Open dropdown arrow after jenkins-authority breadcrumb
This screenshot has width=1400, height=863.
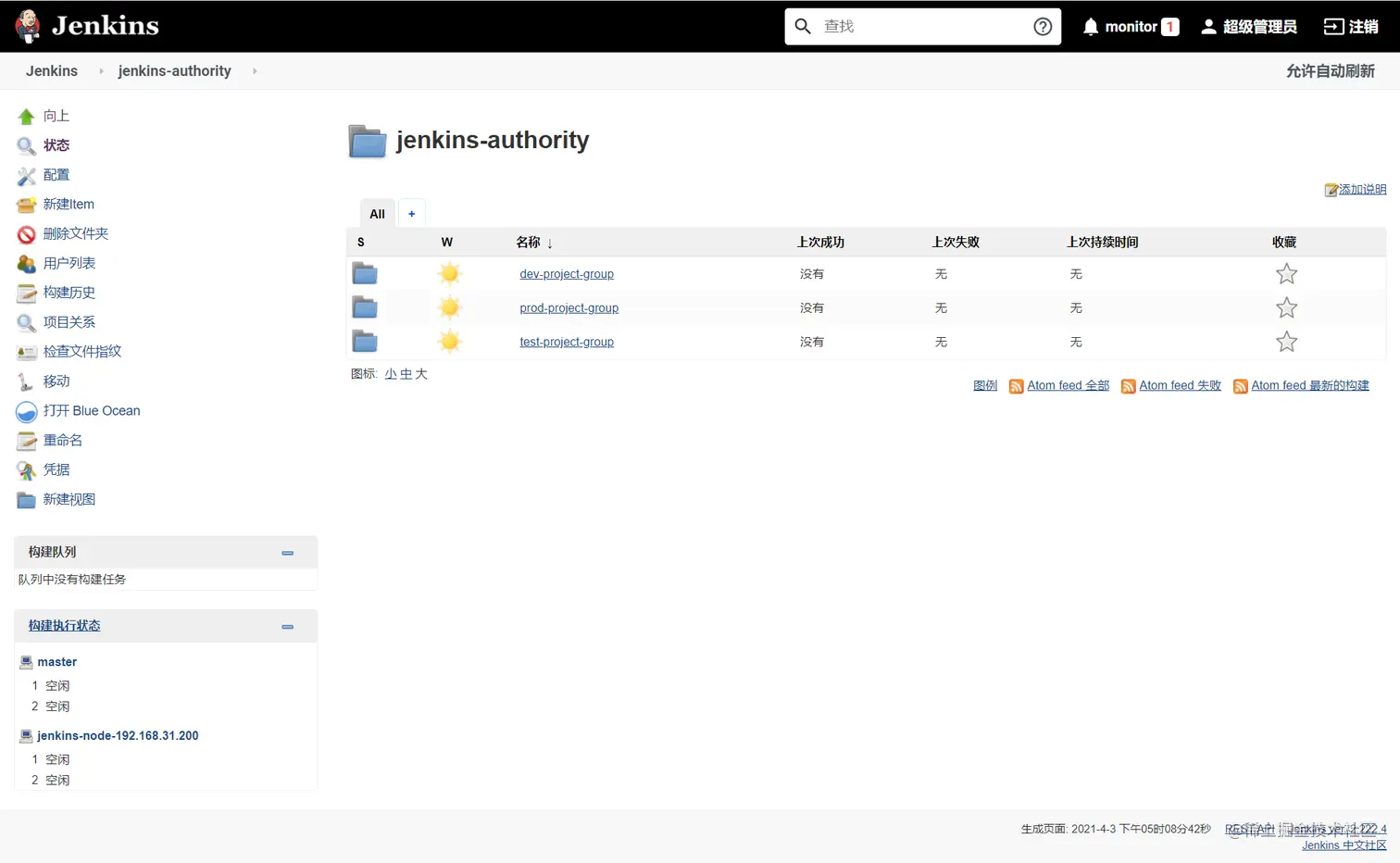pyautogui.click(x=255, y=71)
